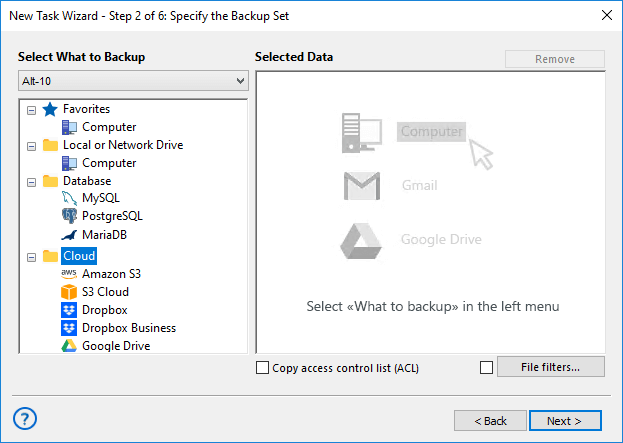Open help via question mark icon
This screenshot has width=623, height=443.
(27, 419)
